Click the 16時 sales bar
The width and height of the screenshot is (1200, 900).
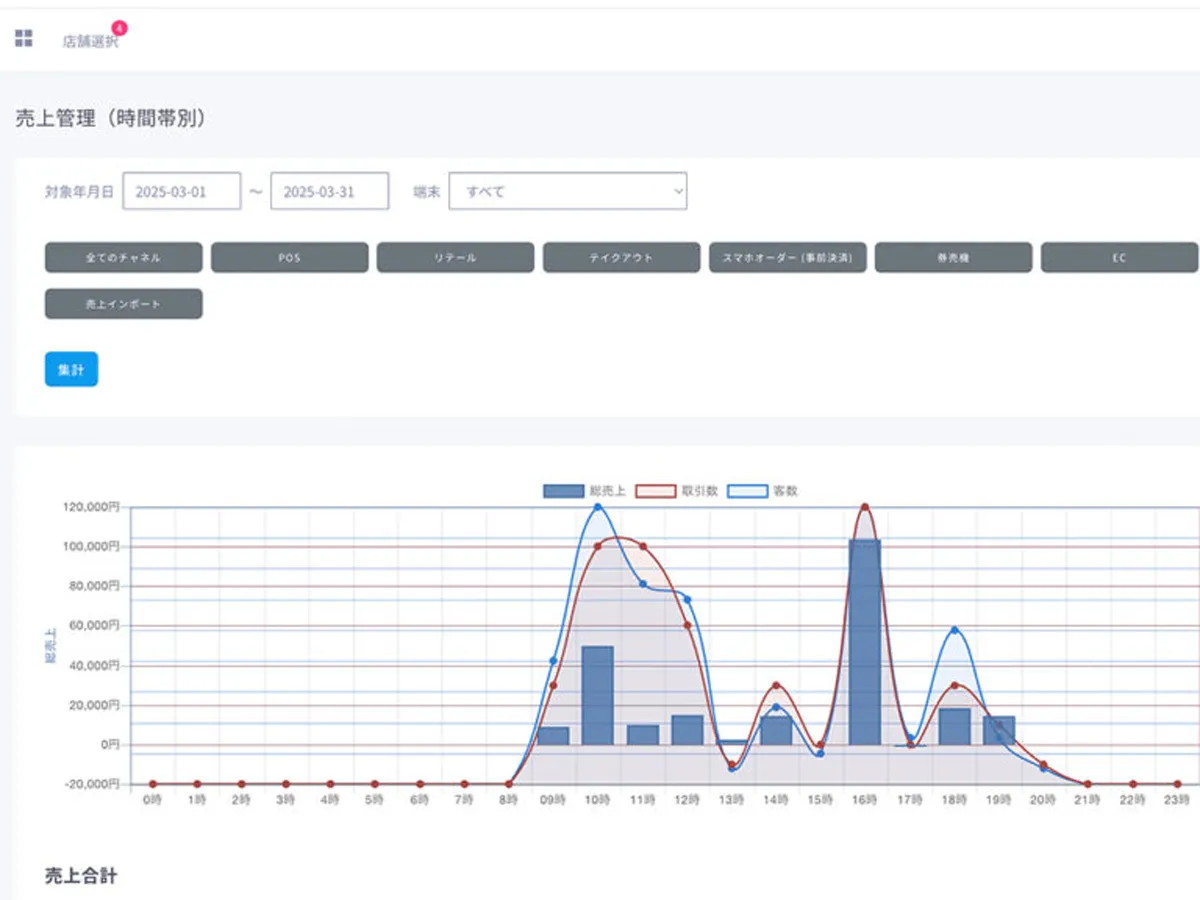click(x=864, y=642)
